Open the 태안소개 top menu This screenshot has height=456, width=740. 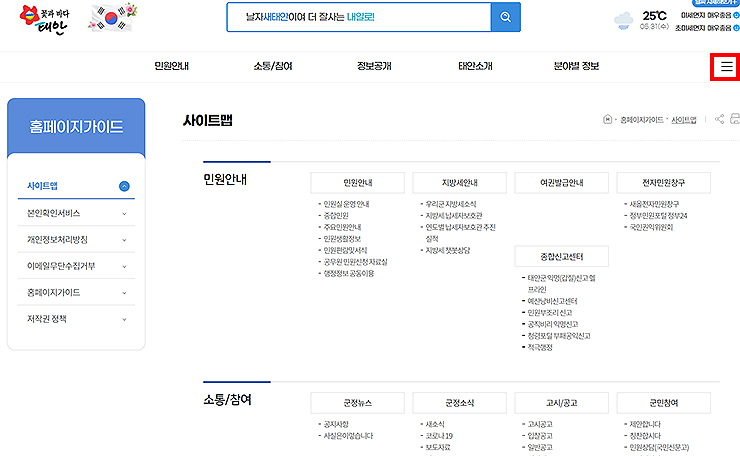pos(475,66)
